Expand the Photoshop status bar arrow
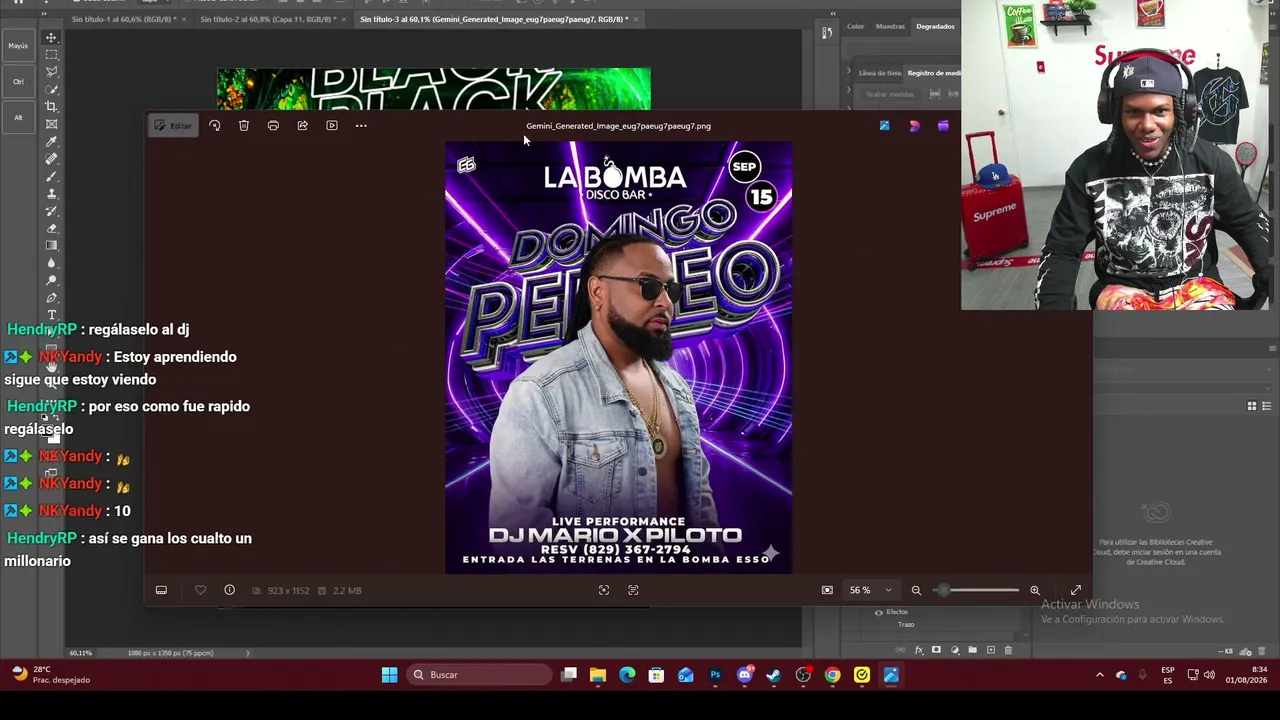 tap(248, 653)
